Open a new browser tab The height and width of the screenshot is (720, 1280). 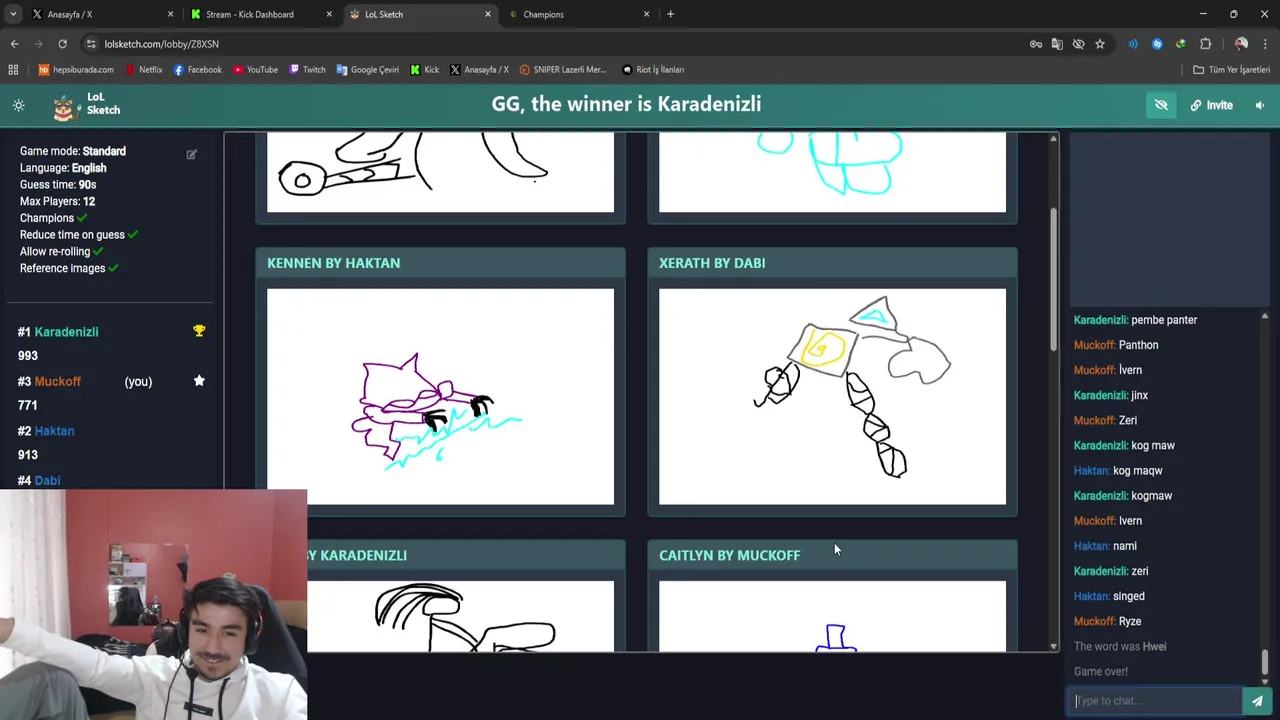pos(670,14)
